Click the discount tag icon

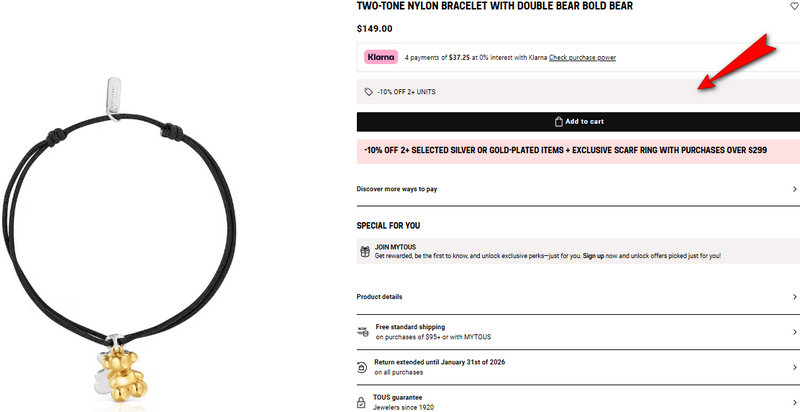point(368,92)
